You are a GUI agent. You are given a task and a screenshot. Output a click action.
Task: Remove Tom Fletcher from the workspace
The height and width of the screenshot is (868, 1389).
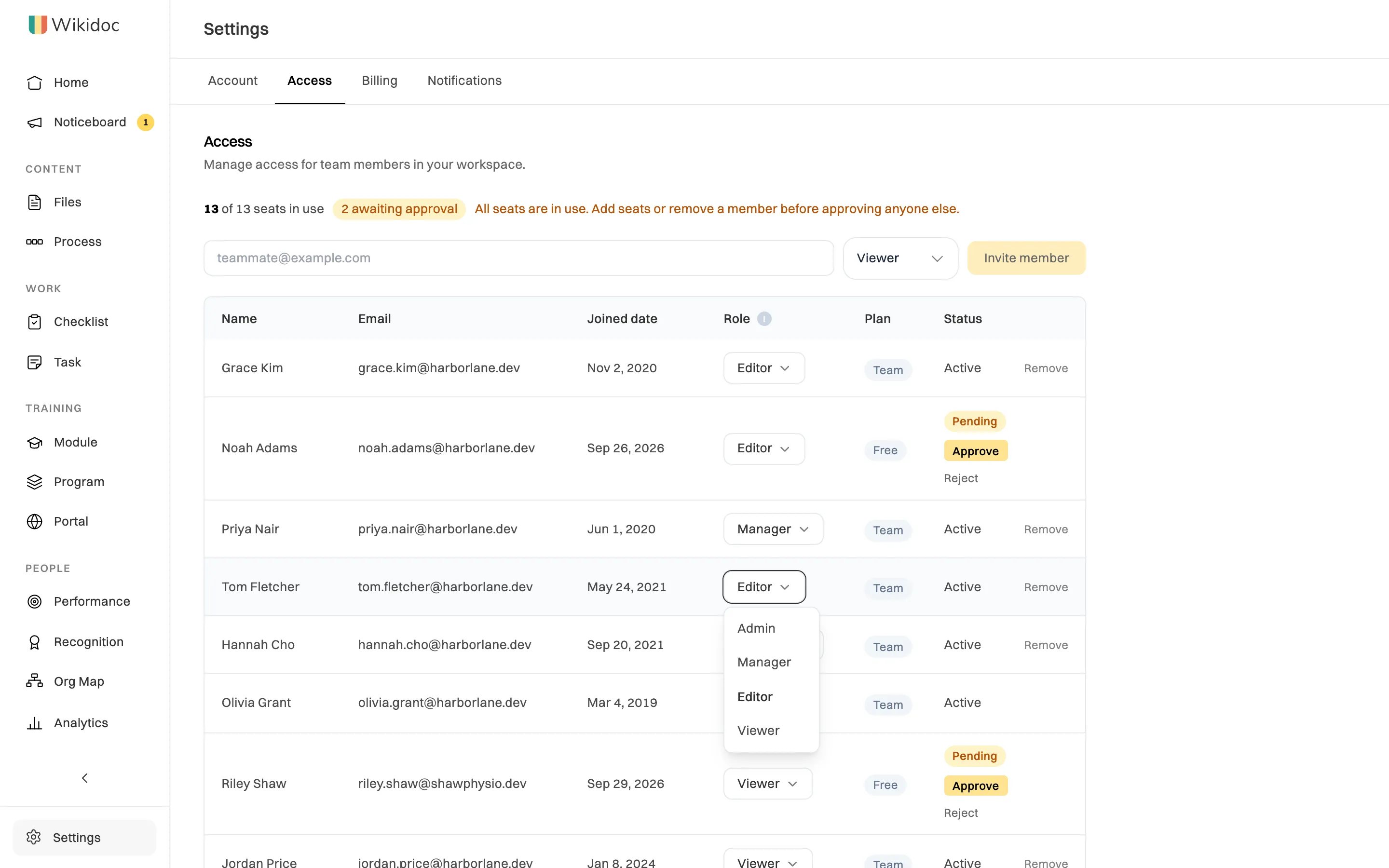click(1046, 587)
